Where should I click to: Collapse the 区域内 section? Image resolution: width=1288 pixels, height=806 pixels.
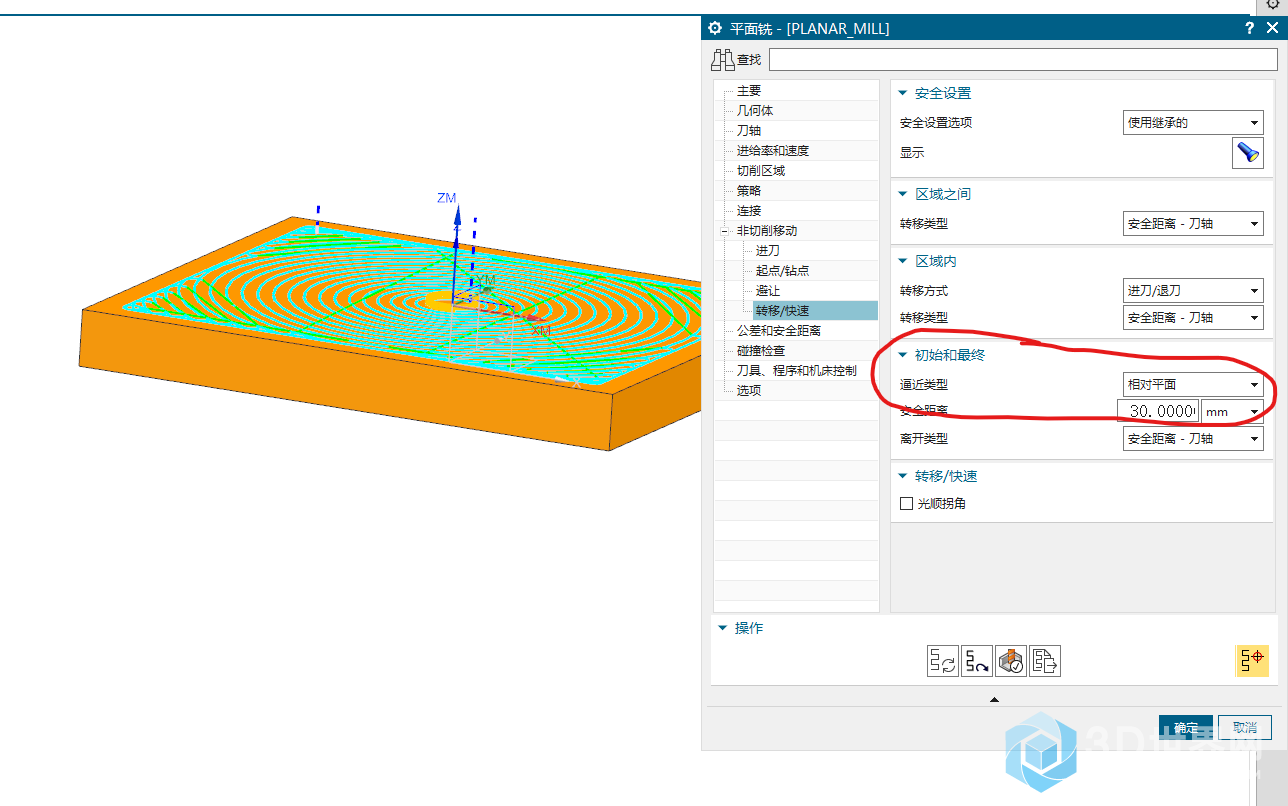903,261
